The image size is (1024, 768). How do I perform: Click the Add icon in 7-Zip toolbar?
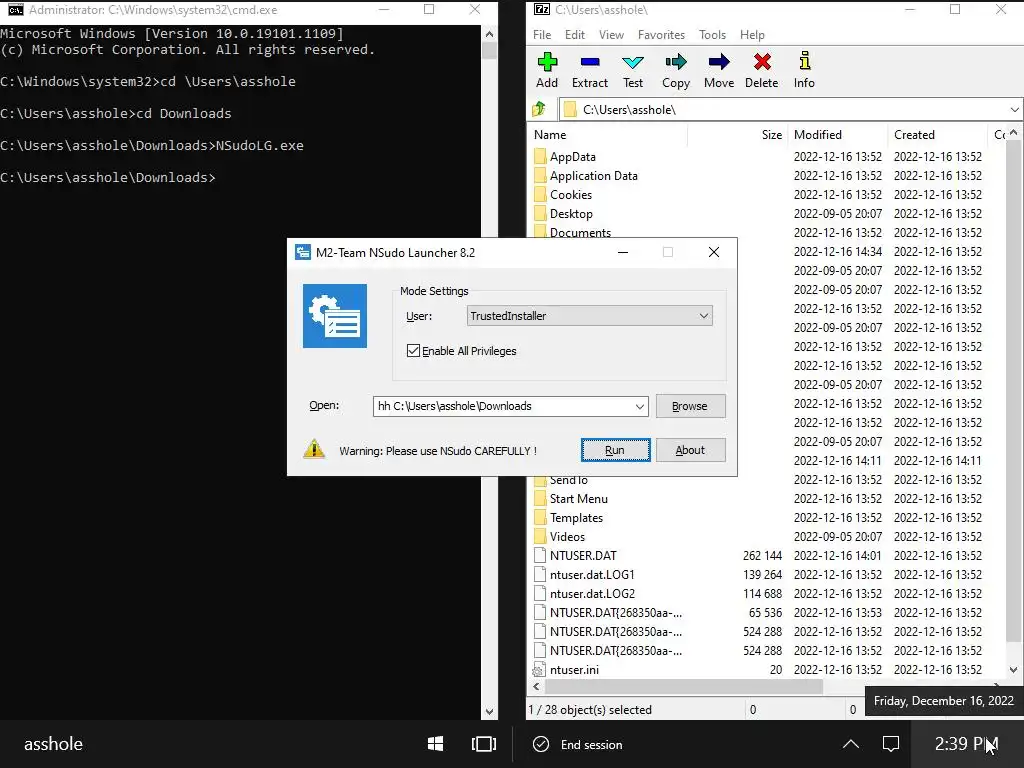(x=547, y=63)
